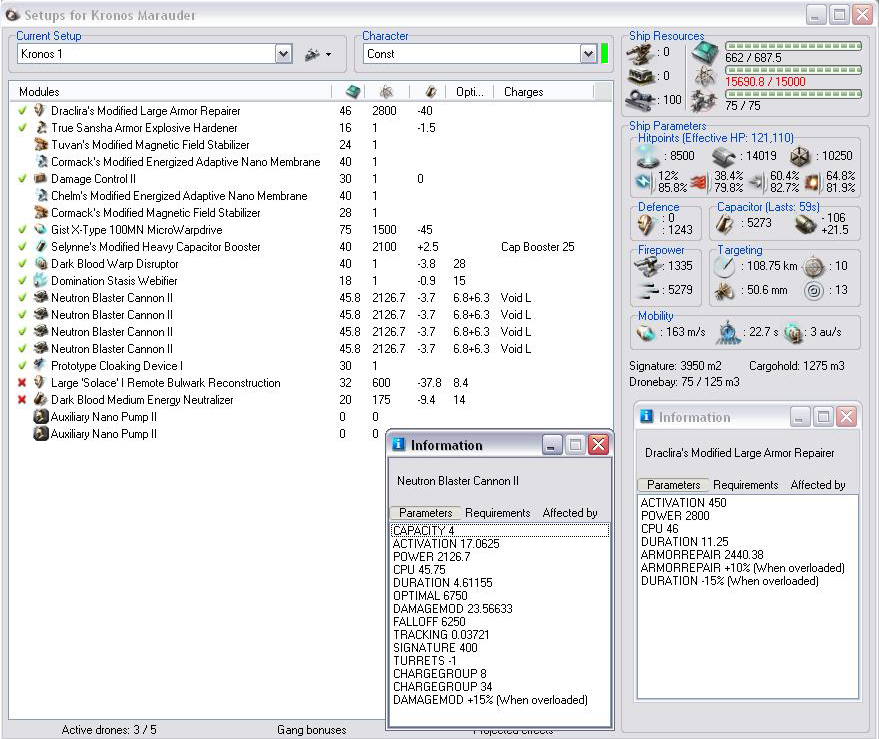This screenshot has width=879, height=739.
Task: Click the green indicator beside the Character dropdown
Action: (604, 54)
